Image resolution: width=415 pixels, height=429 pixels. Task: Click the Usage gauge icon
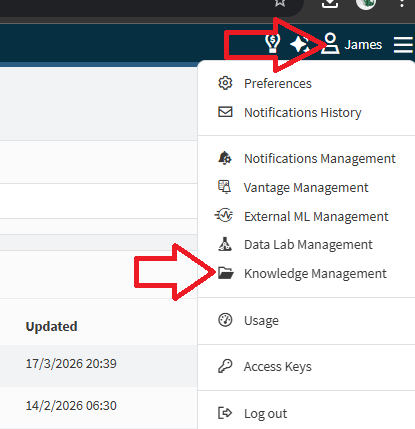pos(225,320)
